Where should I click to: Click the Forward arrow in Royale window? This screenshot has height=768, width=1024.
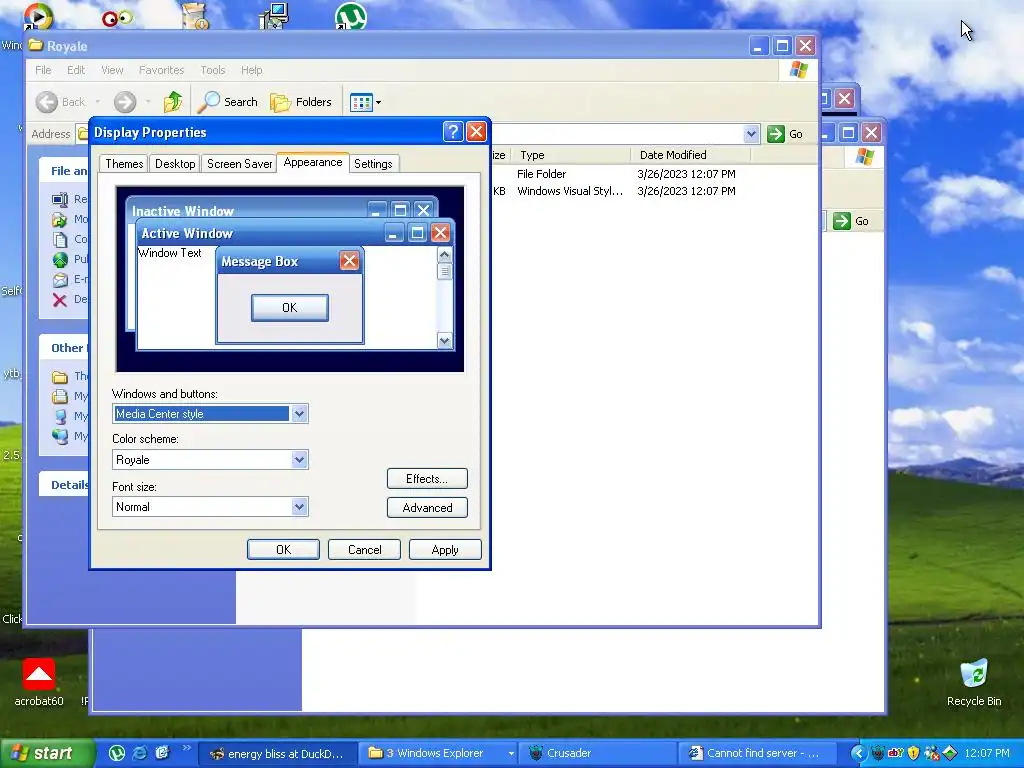click(125, 102)
